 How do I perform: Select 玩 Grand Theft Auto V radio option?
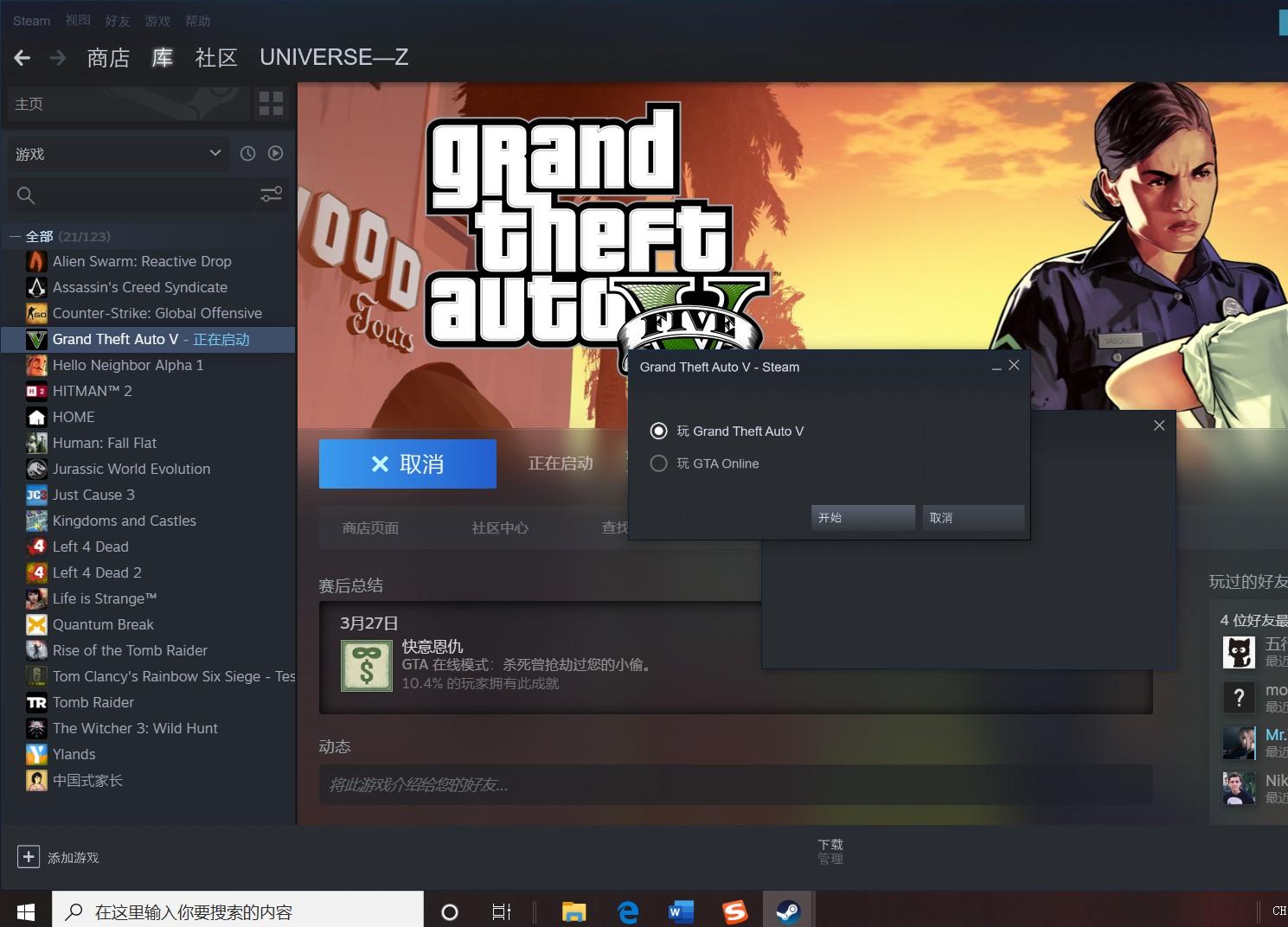(x=658, y=431)
